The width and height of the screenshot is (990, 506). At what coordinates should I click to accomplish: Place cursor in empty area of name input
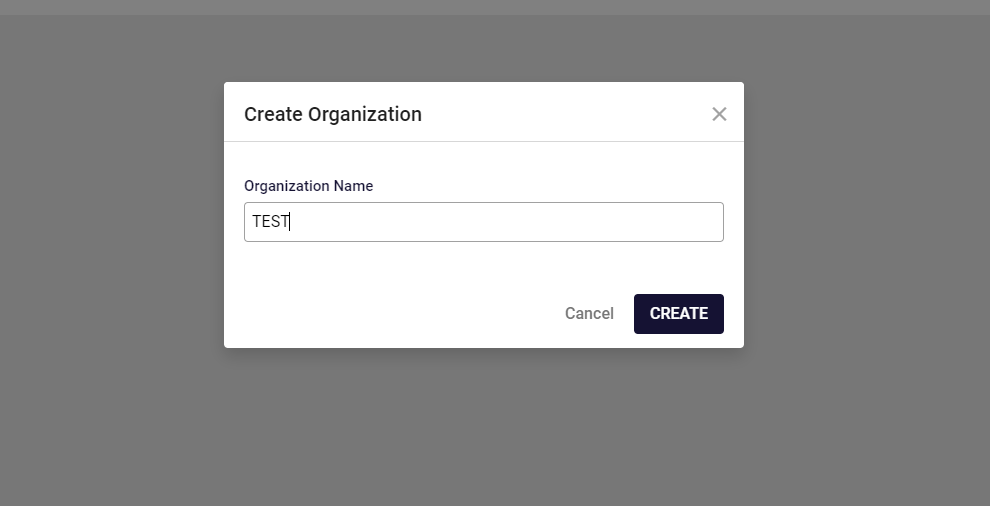500,222
